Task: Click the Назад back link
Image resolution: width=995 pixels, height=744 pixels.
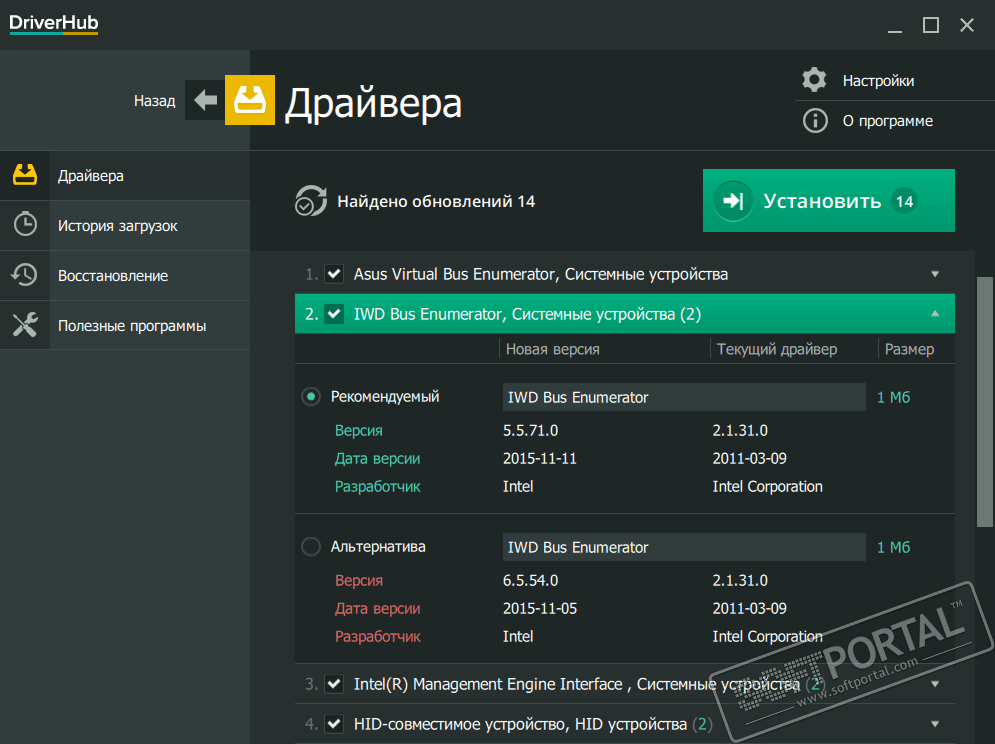Action: click(154, 101)
